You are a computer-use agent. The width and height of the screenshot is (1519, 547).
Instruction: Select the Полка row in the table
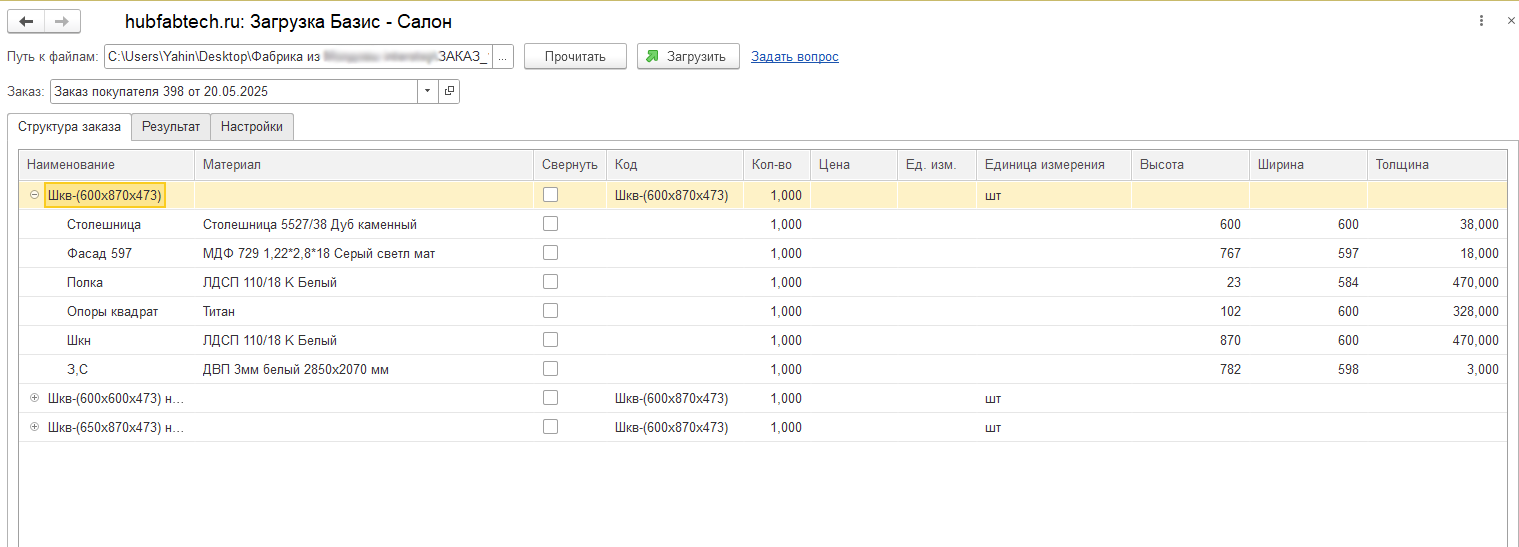pyautogui.click(x=85, y=282)
